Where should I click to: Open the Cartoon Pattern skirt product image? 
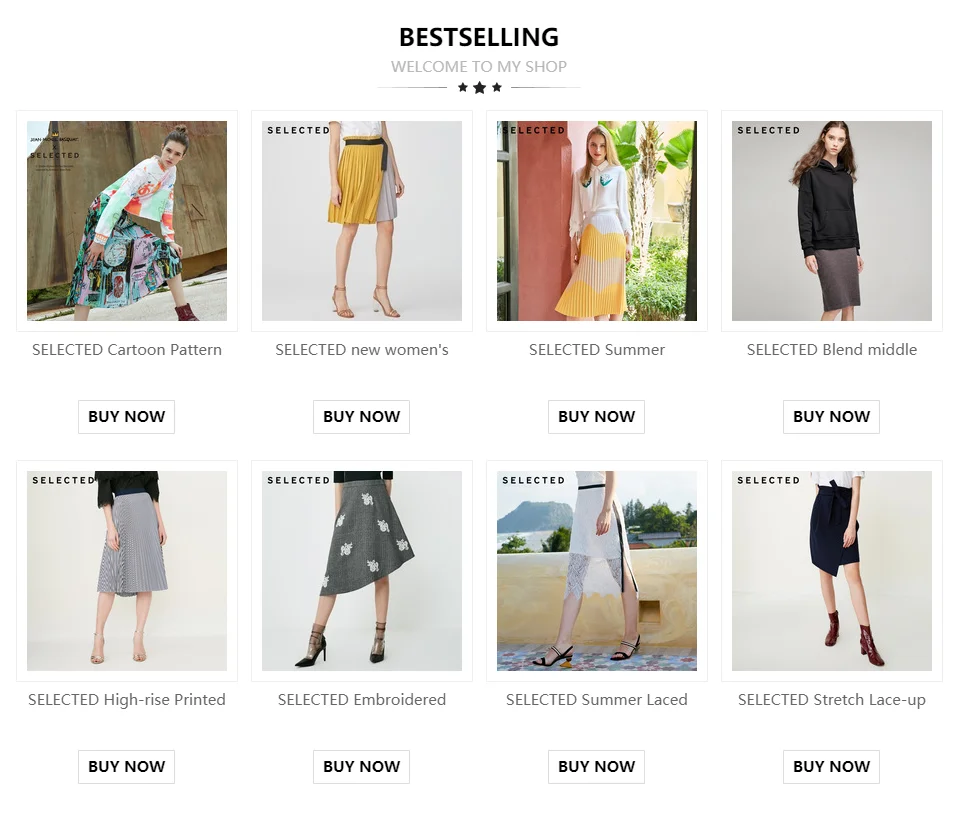click(126, 220)
